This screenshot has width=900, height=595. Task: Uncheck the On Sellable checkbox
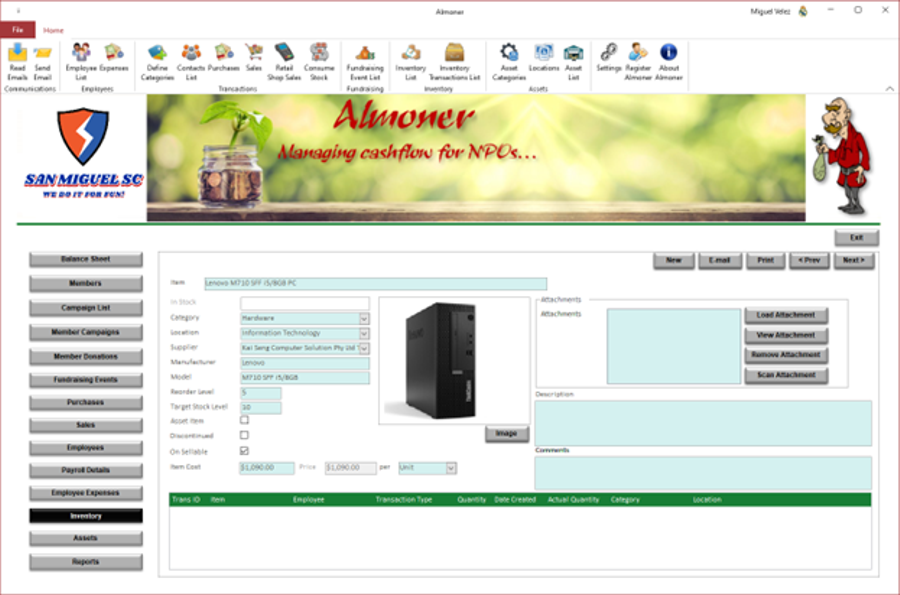(245, 451)
